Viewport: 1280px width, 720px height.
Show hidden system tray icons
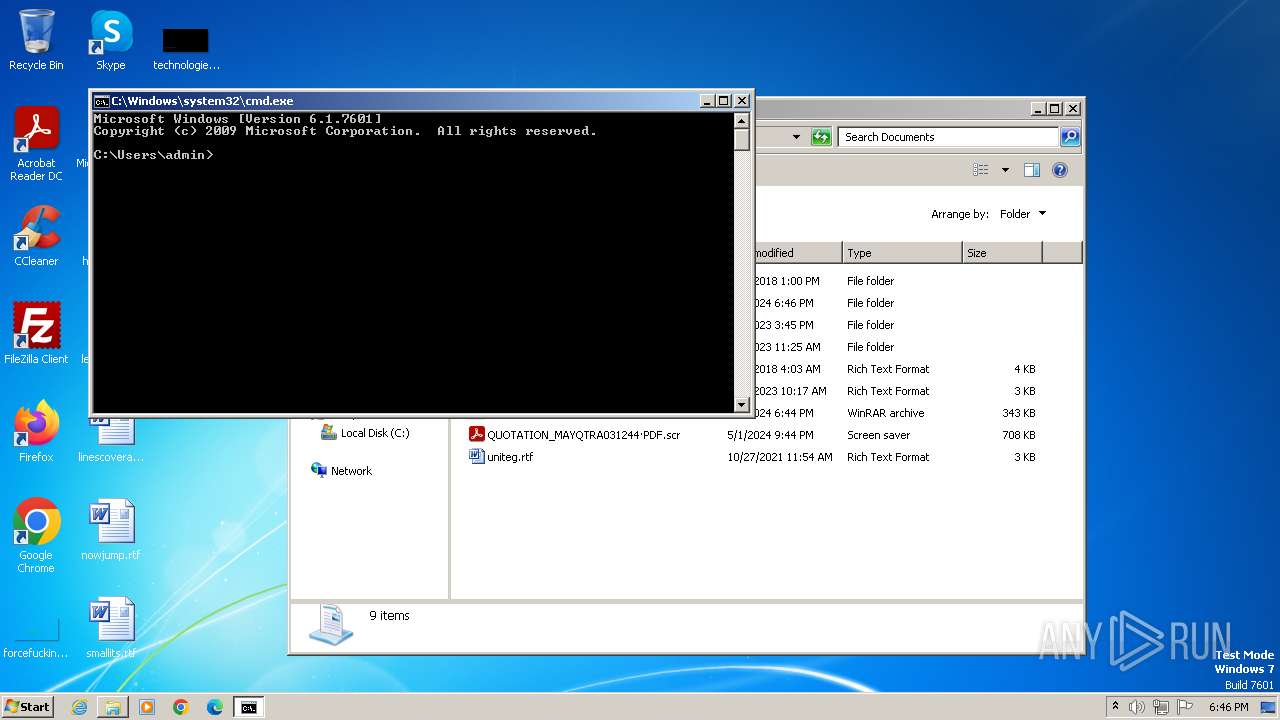click(1115, 707)
